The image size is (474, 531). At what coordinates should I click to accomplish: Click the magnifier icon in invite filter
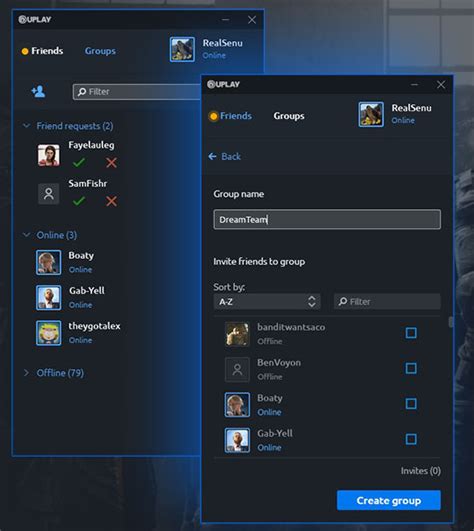pos(343,301)
